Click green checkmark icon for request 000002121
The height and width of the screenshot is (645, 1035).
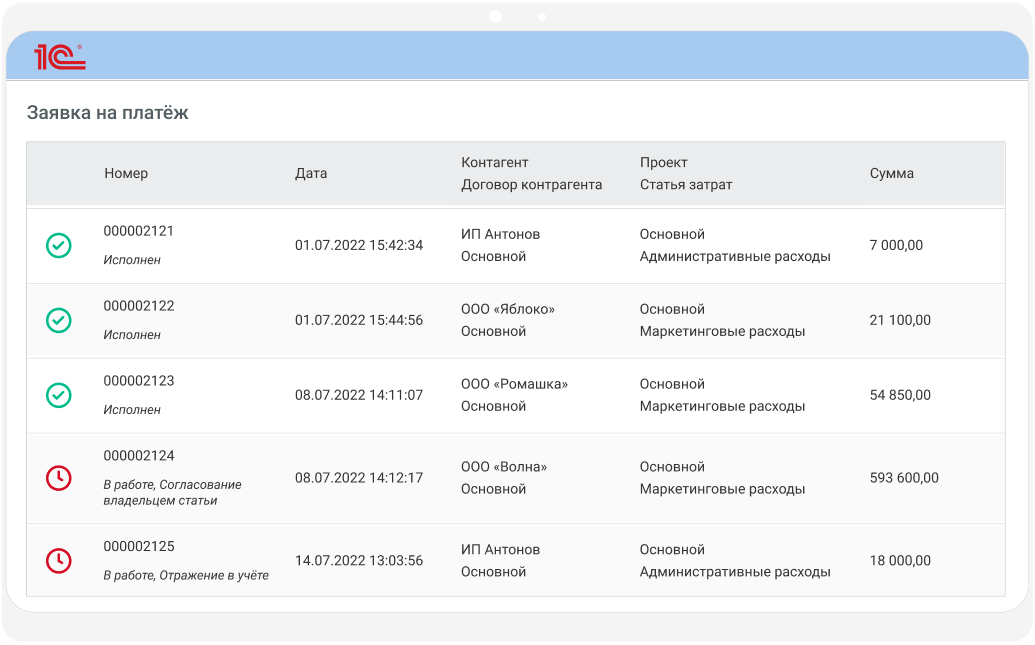point(59,245)
